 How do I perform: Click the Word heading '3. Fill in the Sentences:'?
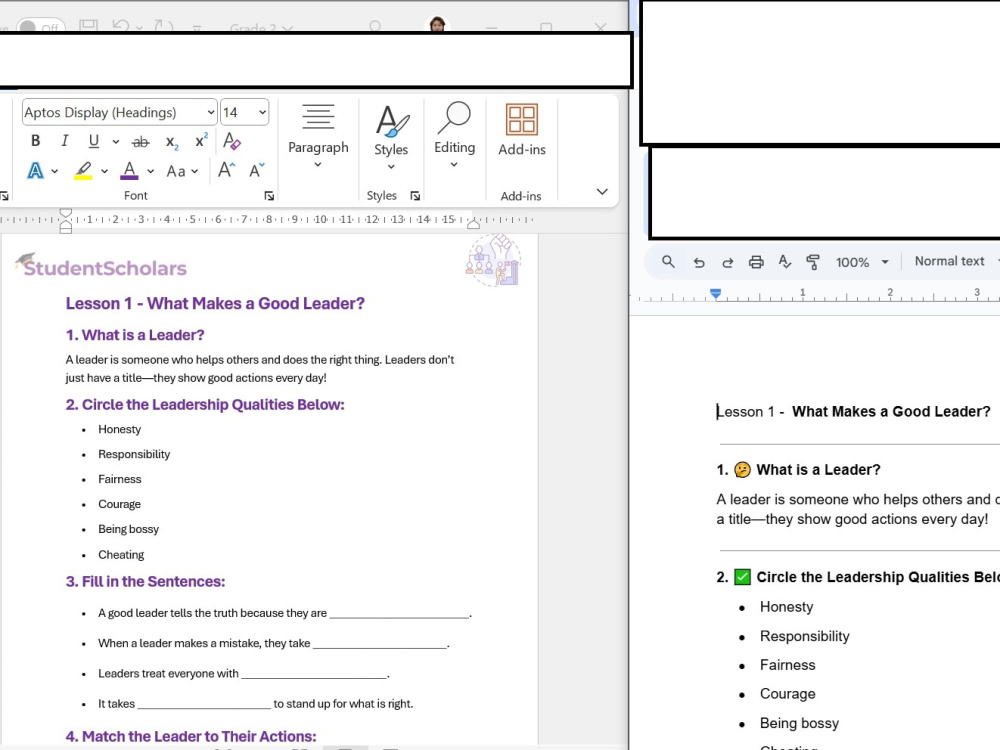point(145,582)
